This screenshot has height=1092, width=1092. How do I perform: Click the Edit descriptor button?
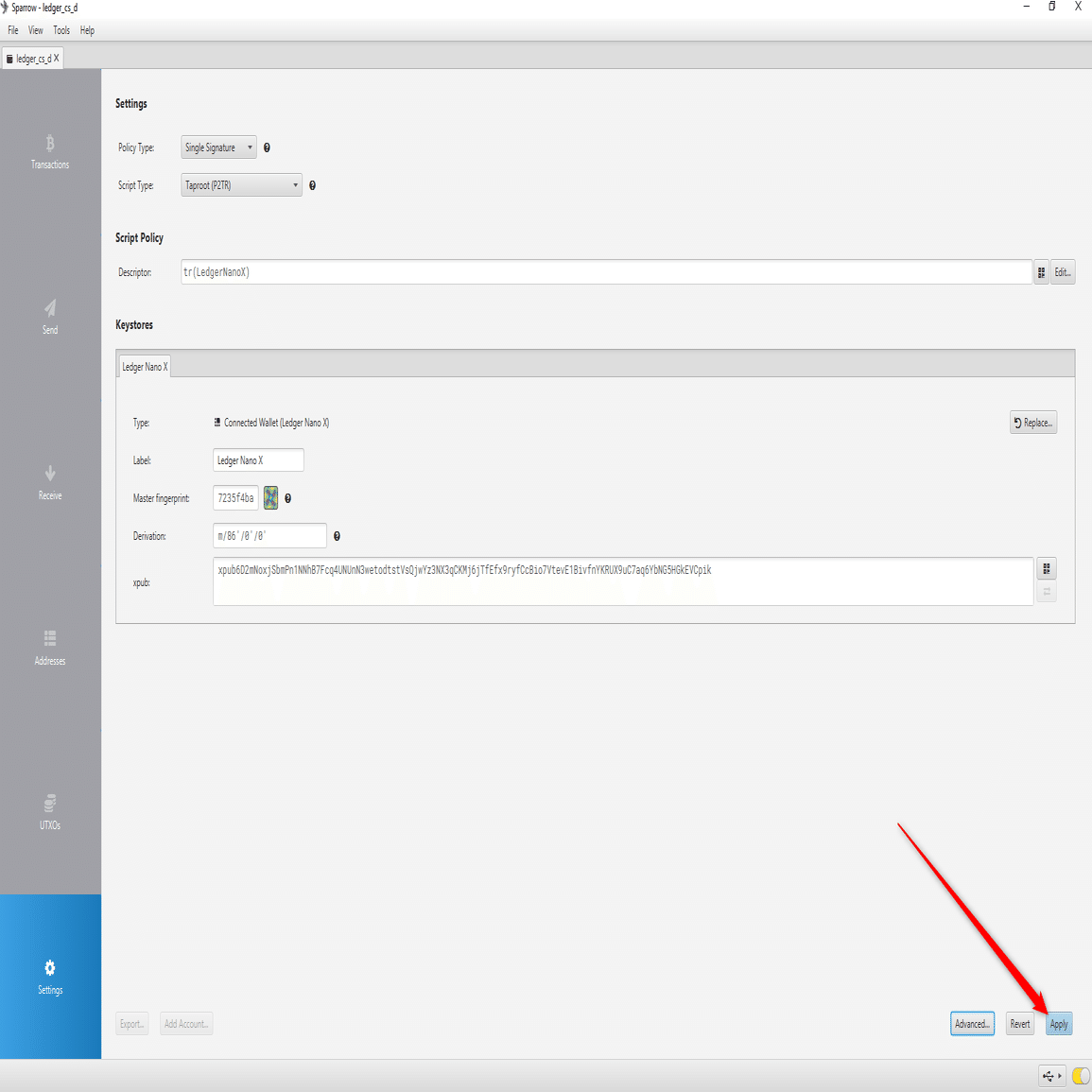[1063, 272]
